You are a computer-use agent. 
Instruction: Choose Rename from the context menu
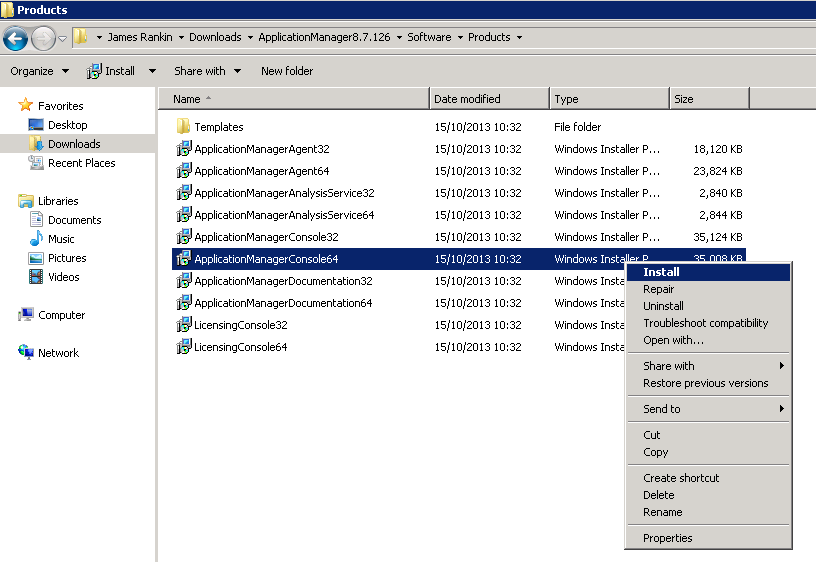708,512
